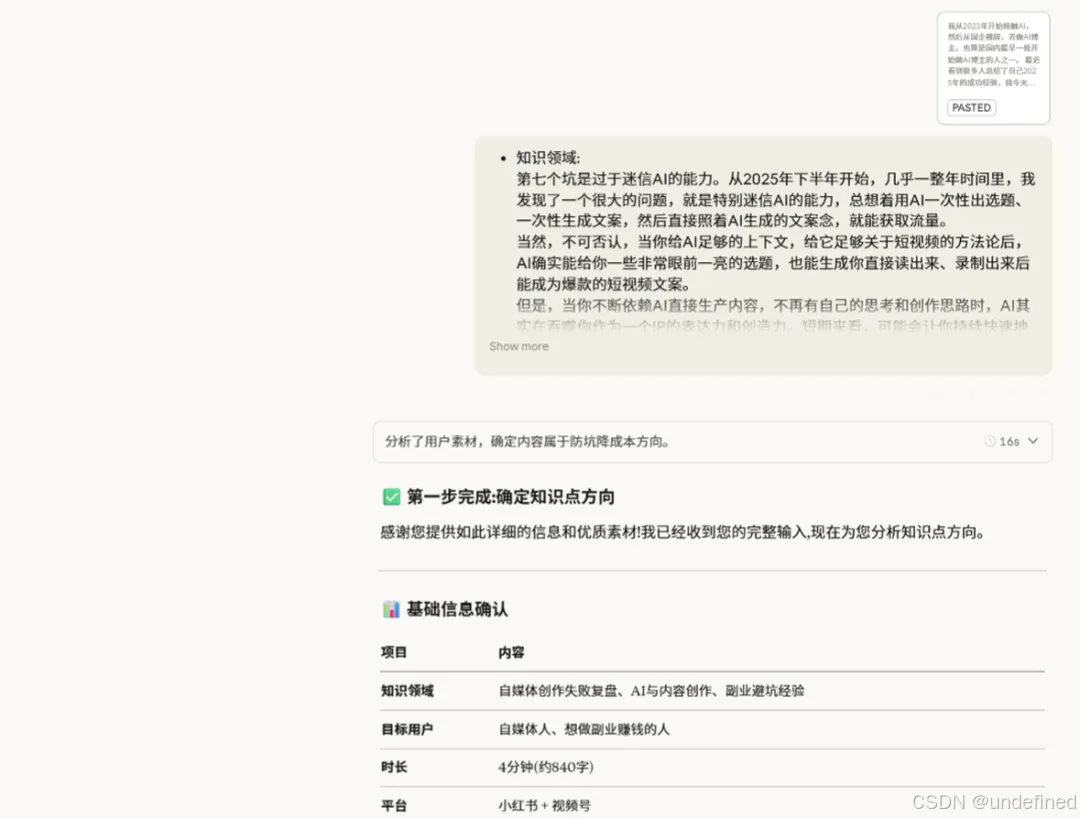Click the Show more link
The image size is (1080, 819).
click(518, 346)
